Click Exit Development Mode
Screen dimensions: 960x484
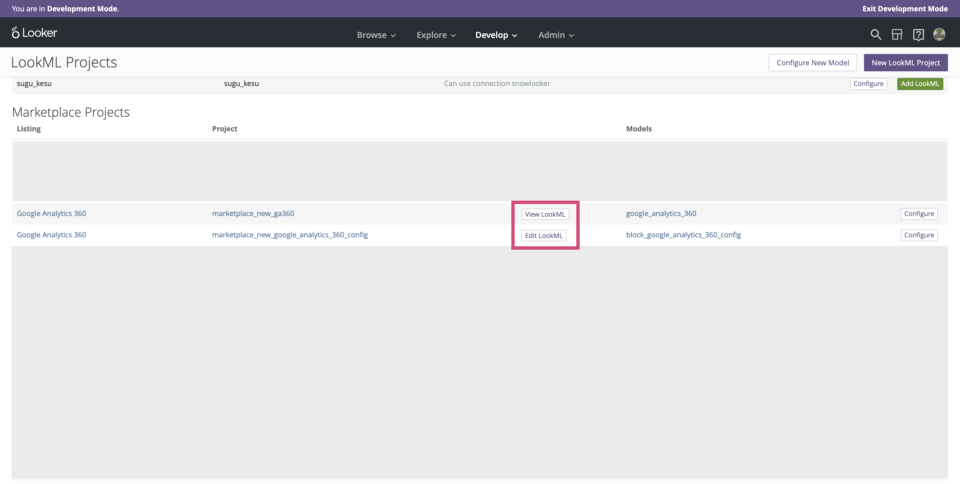905,9
